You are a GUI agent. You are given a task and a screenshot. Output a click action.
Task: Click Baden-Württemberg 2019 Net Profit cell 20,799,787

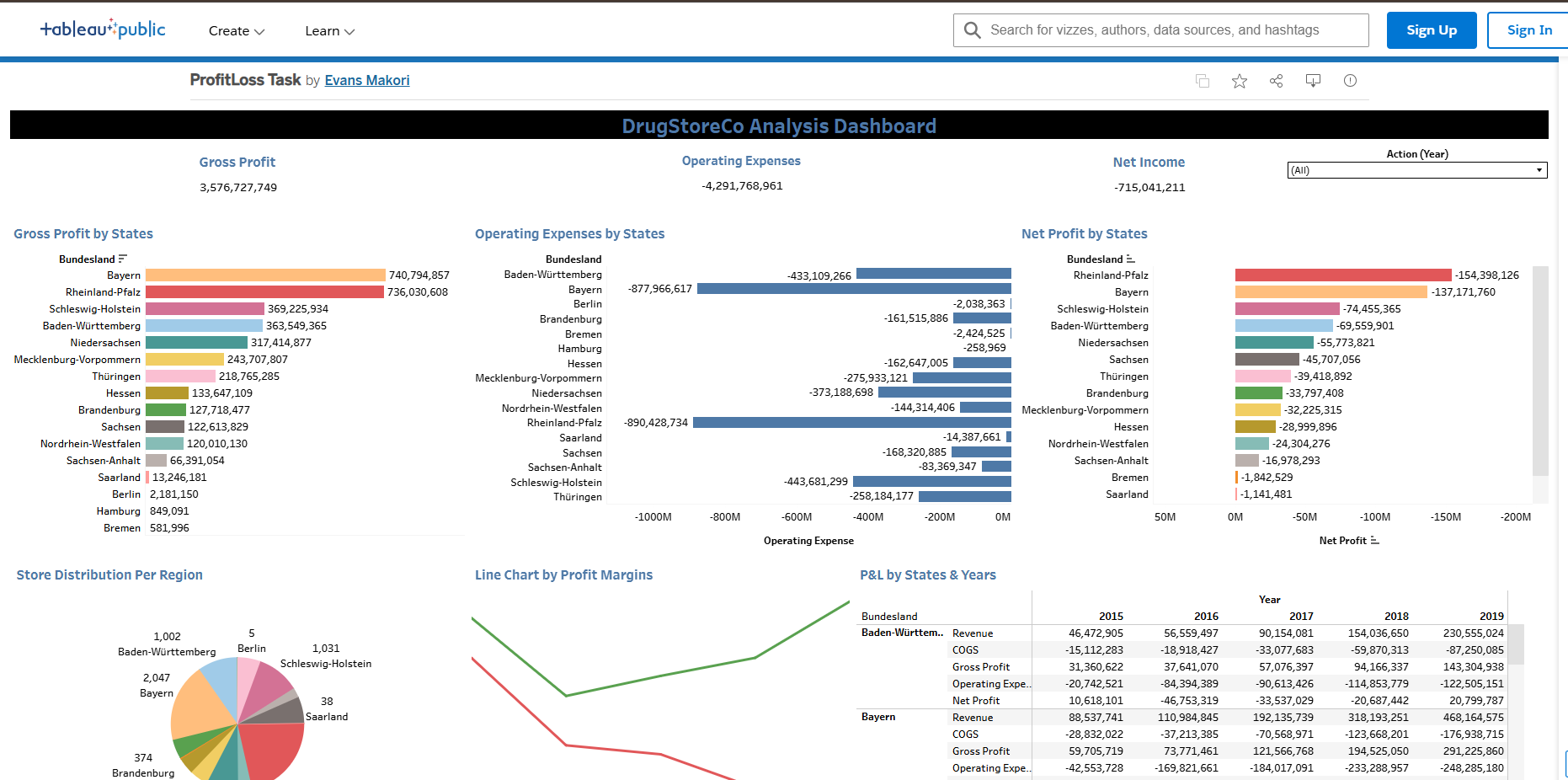pyautogui.click(x=1476, y=701)
